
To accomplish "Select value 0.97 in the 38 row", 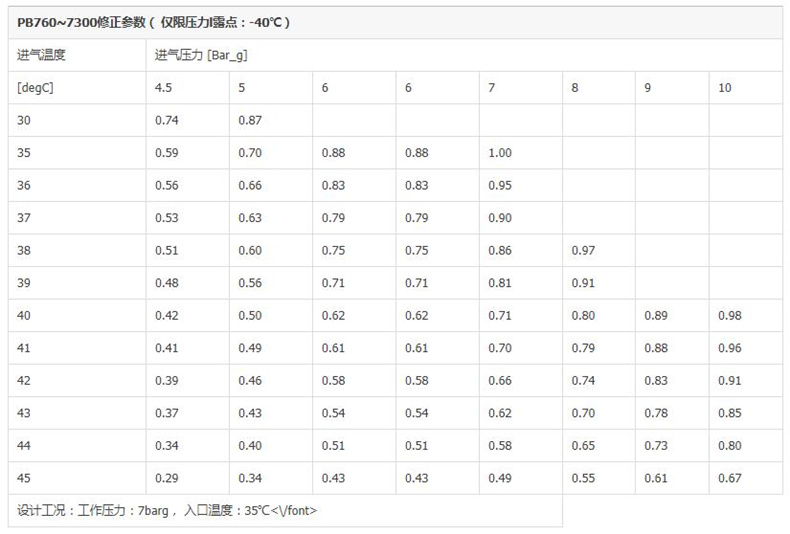I will click(583, 250).
